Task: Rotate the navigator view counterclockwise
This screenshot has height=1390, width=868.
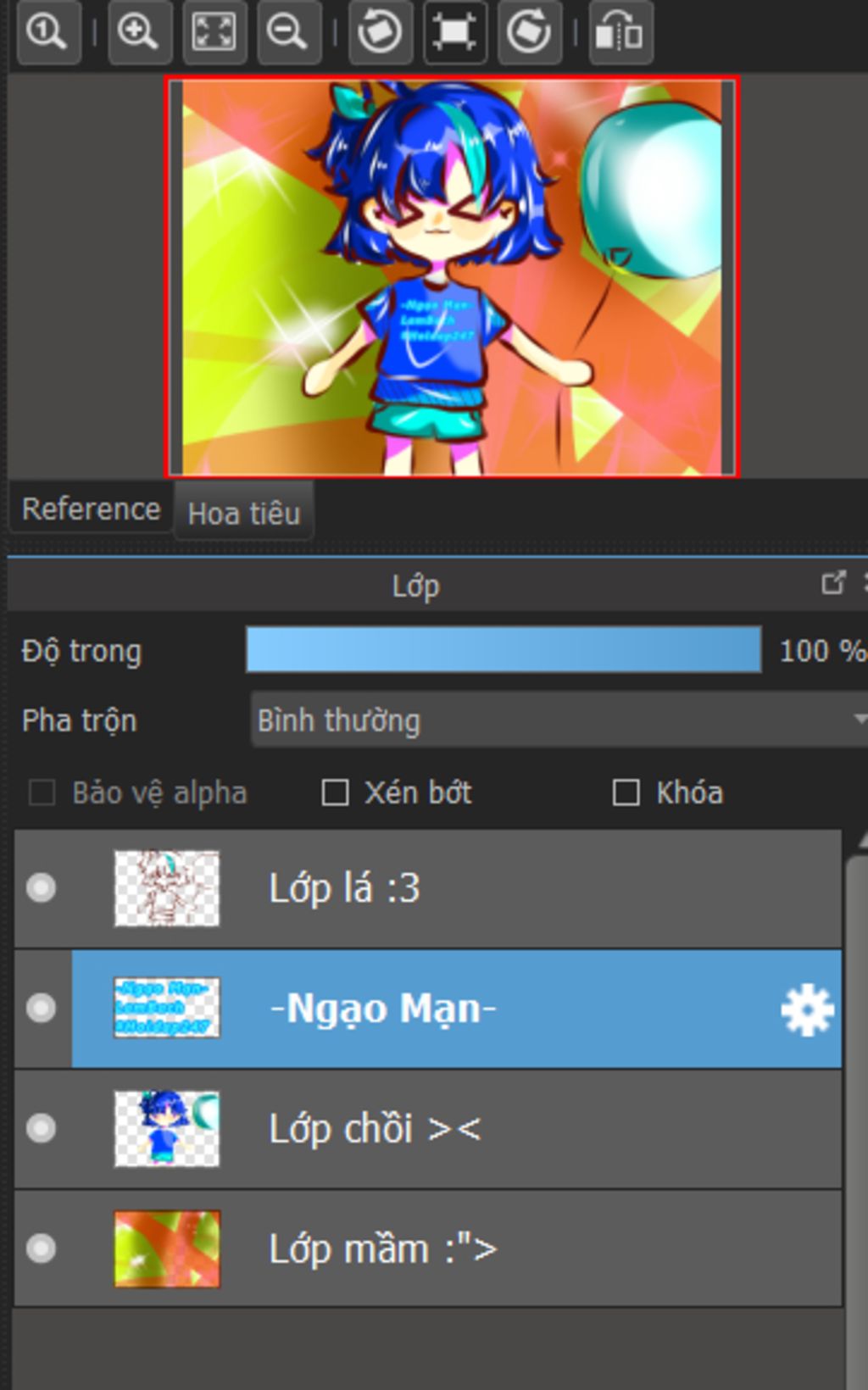Action: pos(380,33)
